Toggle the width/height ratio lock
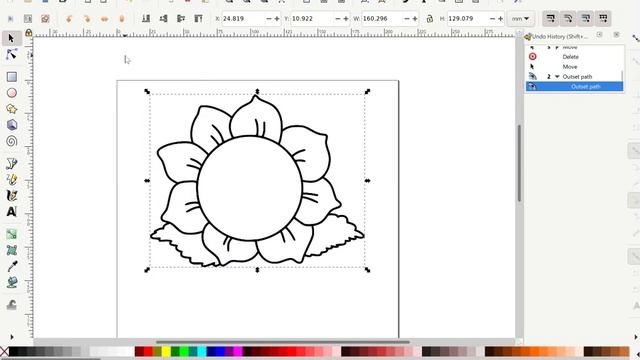640x360 pixels. coord(429,19)
